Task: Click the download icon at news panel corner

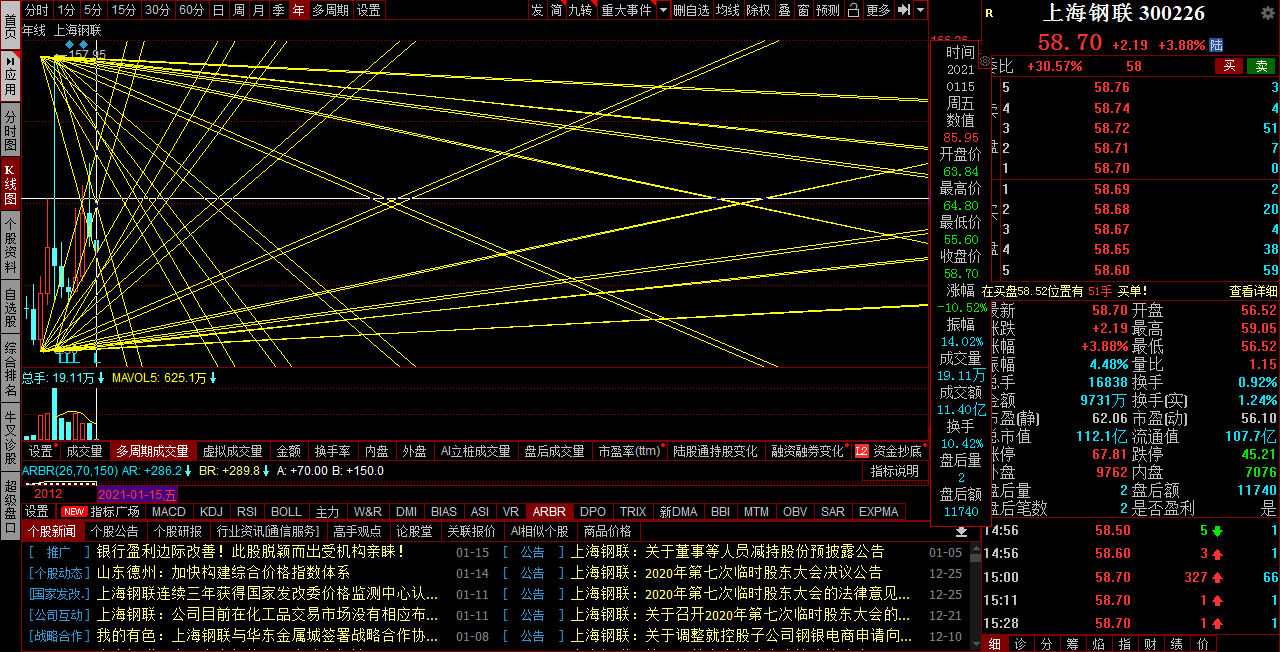Action: [962, 530]
